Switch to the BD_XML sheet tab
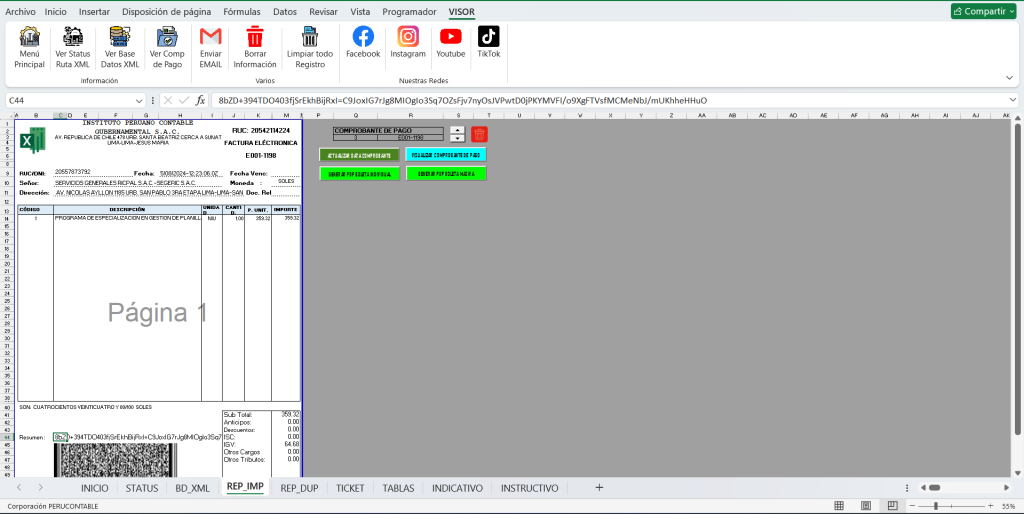 point(193,488)
